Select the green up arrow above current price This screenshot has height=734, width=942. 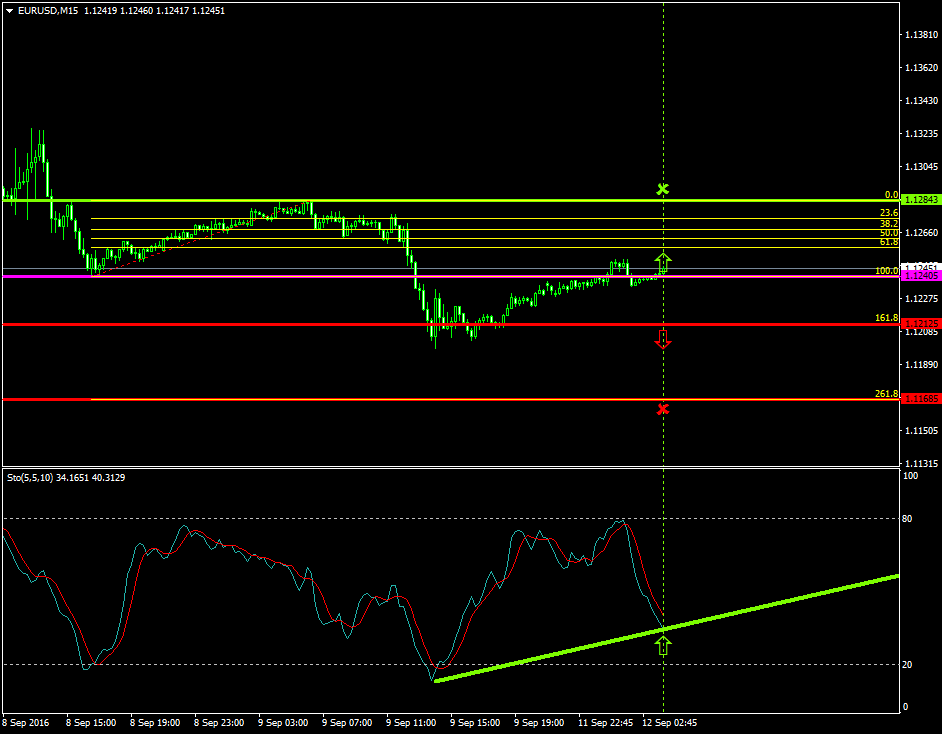(x=663, y=261)
